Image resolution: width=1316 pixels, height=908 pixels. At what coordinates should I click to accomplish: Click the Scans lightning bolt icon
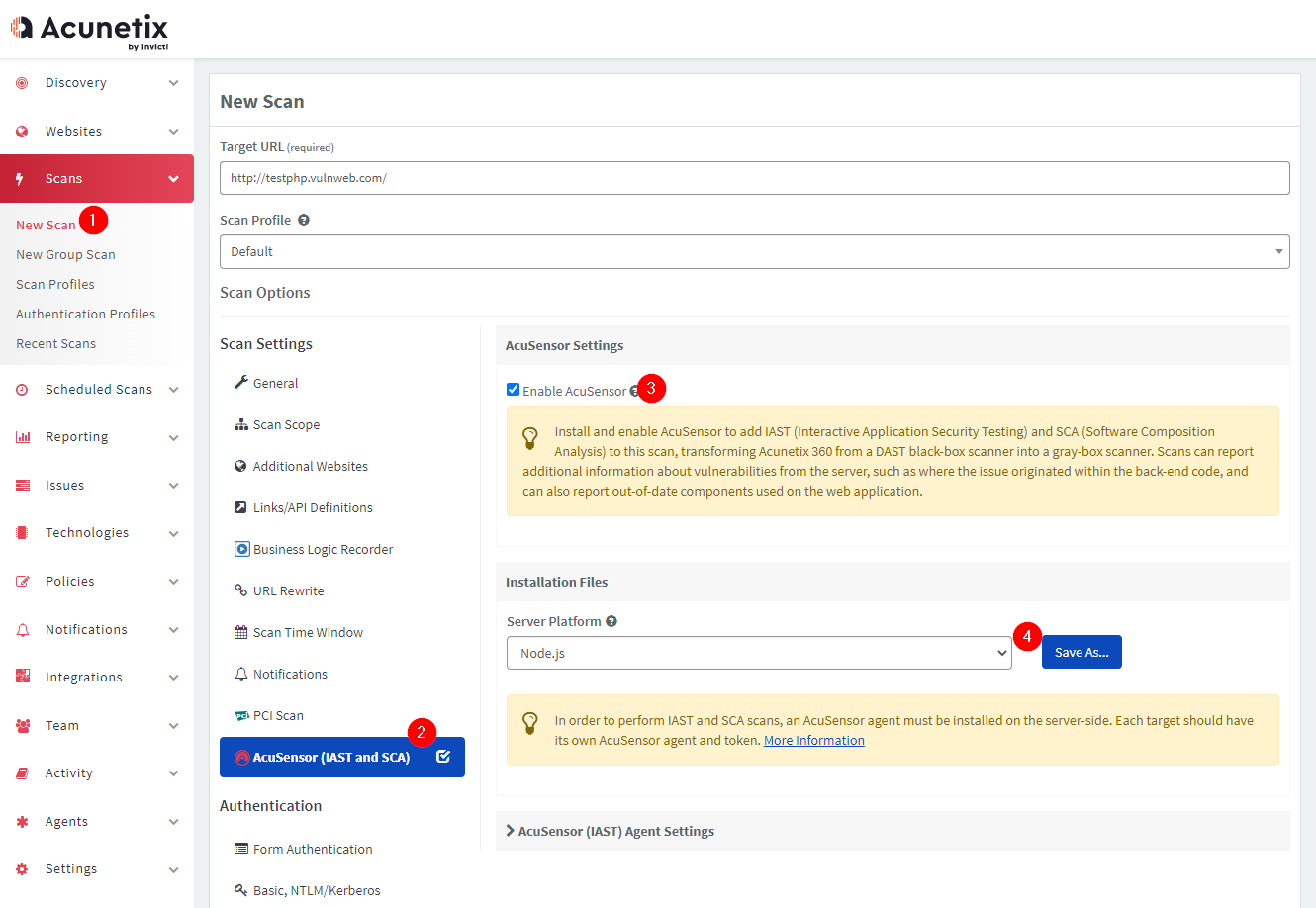[x=20, y=179]
